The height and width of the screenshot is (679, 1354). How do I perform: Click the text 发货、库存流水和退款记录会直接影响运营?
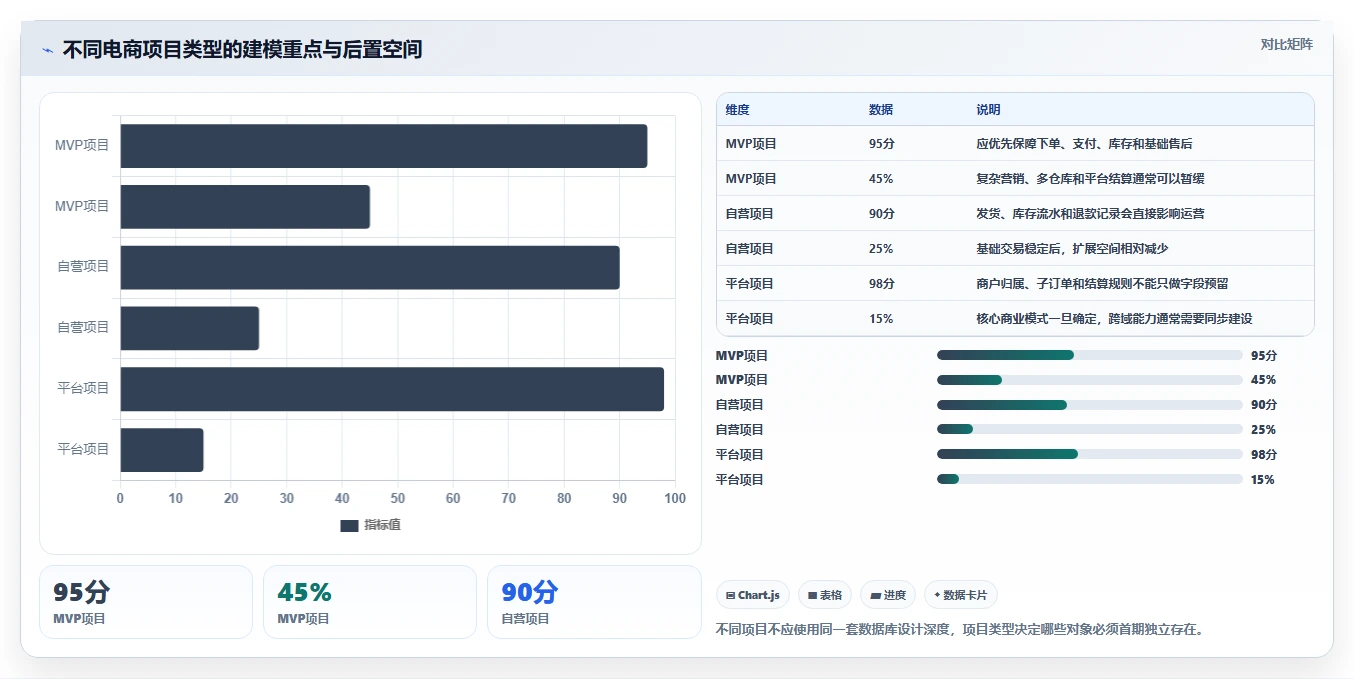click(x=1090, y=214)
